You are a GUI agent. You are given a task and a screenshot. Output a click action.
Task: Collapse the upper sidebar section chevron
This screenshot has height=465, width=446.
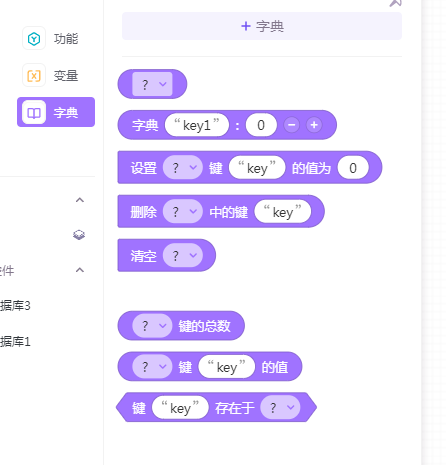(80, 200)
